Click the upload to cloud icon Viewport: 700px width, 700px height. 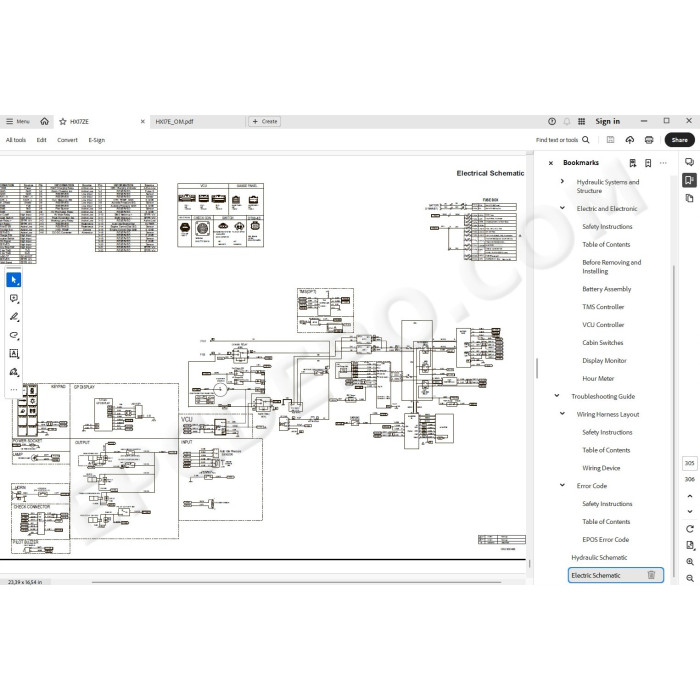(x=629, y=140)
